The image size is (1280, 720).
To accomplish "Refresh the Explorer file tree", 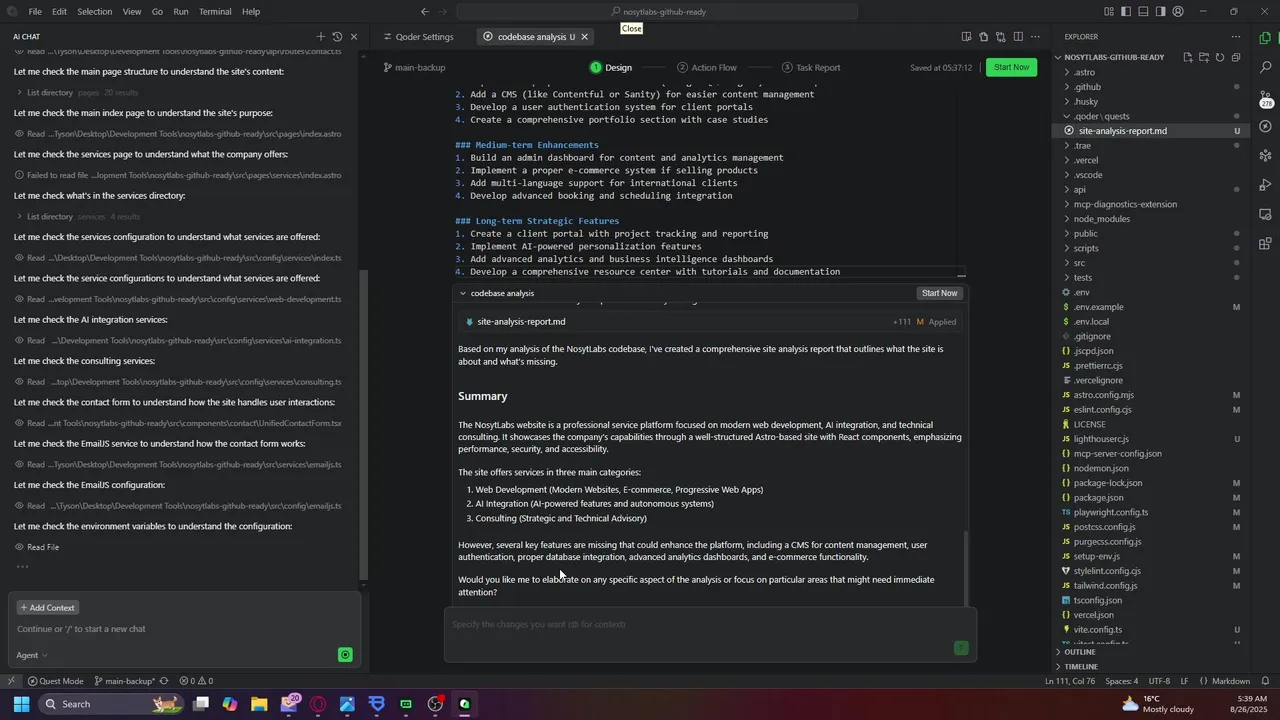I will pos(1220,57).
